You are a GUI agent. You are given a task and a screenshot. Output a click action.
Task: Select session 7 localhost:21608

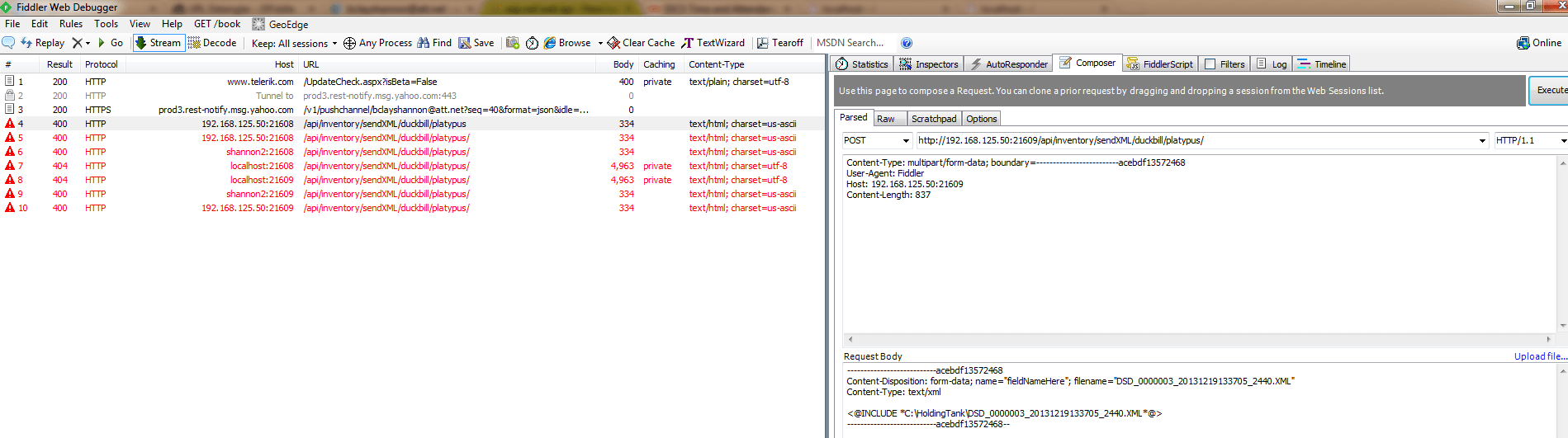(x=412, y=166)
